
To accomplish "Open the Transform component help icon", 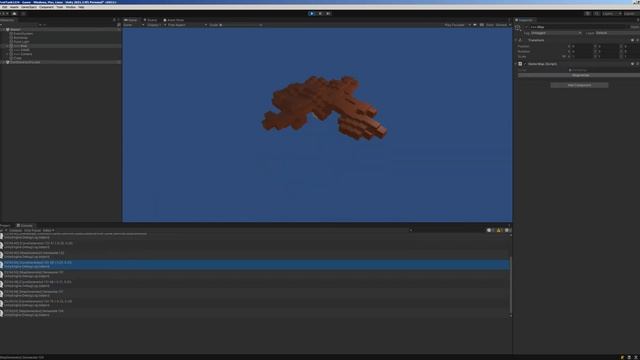I will tap(632, 40).
